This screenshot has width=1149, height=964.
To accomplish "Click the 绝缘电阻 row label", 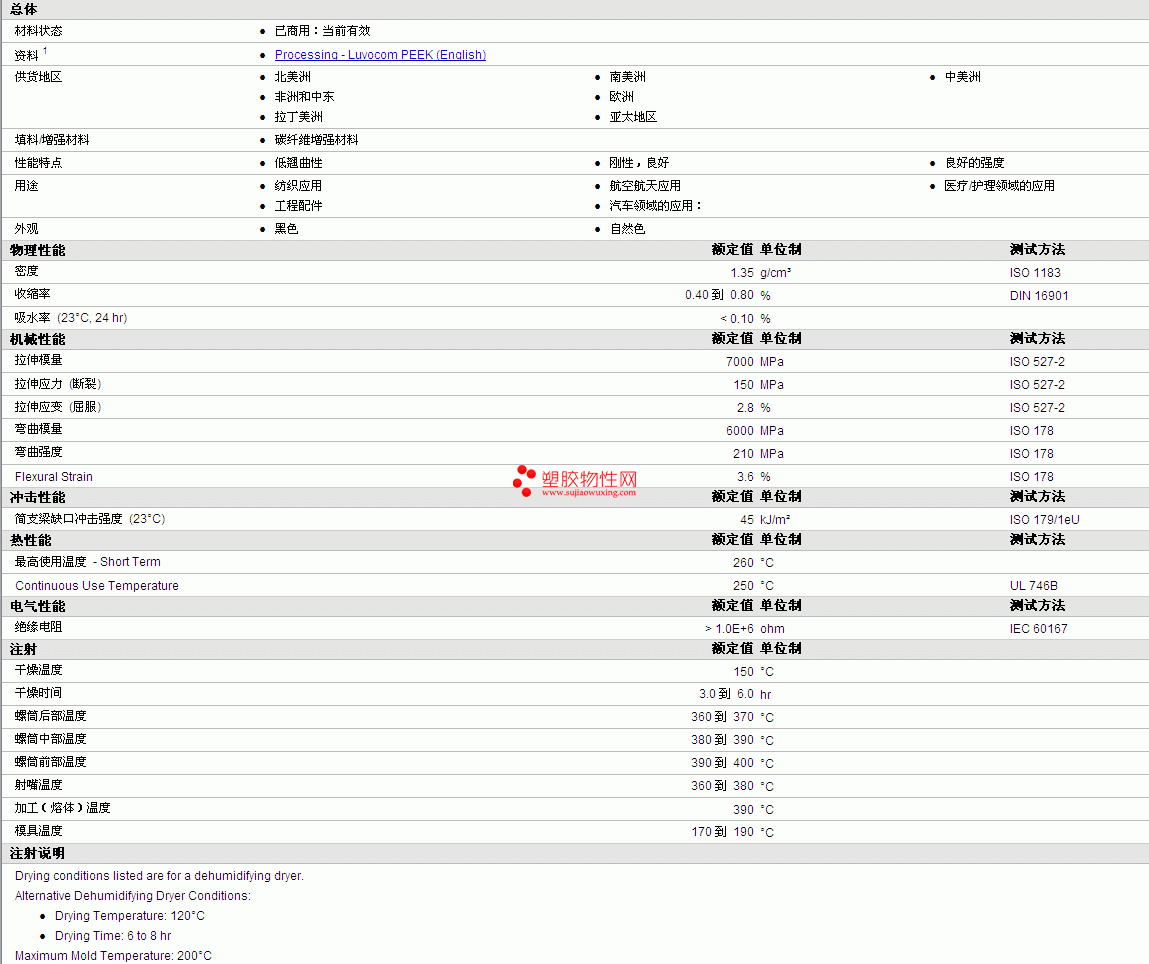I will click(38, 627).
